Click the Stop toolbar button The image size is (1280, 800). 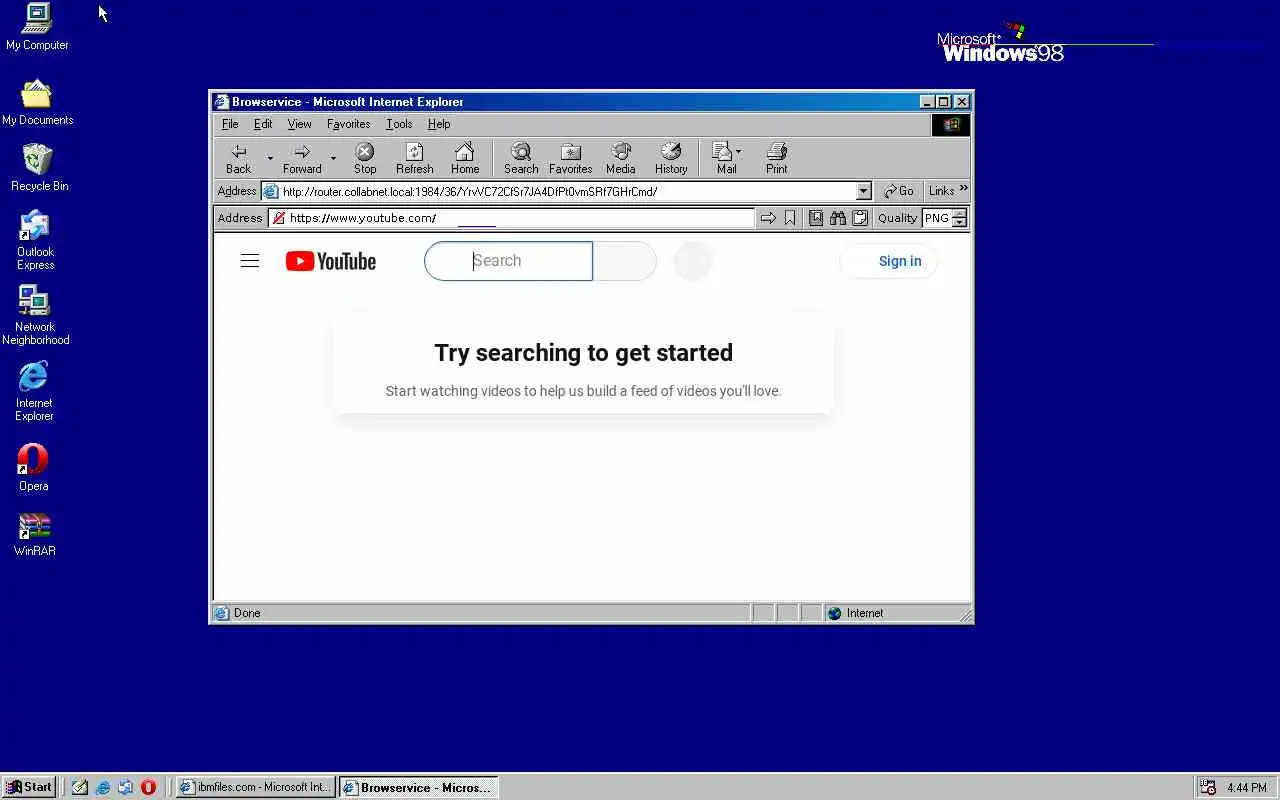pyautogui.click(x=365, y=158)
